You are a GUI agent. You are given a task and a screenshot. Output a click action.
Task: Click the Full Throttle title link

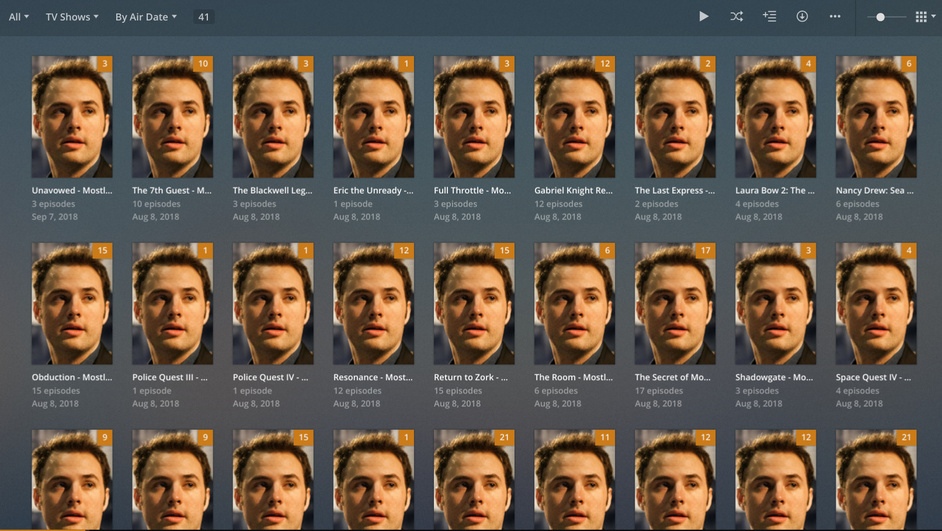coord(473,190)
